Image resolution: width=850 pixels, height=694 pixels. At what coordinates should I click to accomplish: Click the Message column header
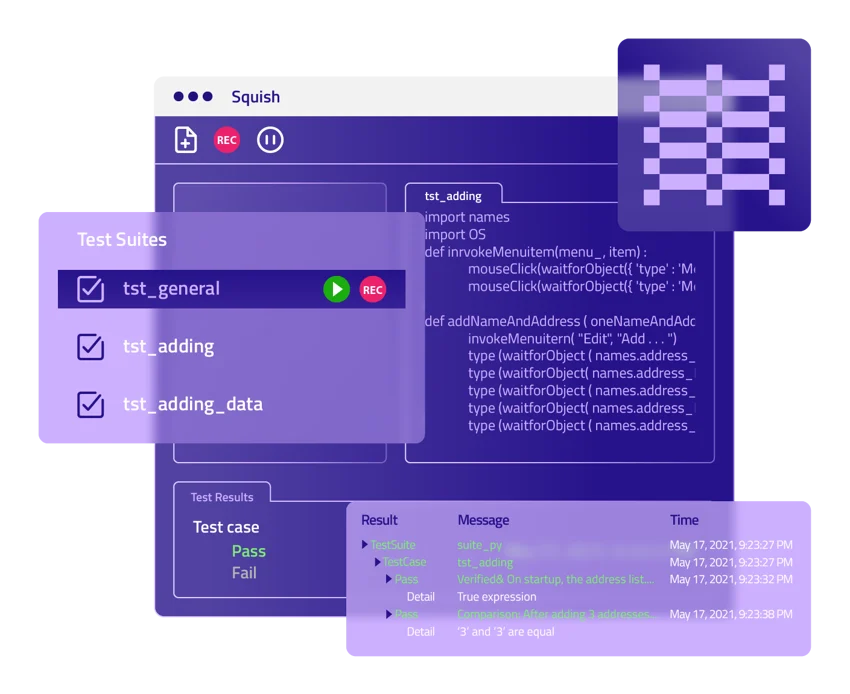(483, 520)
